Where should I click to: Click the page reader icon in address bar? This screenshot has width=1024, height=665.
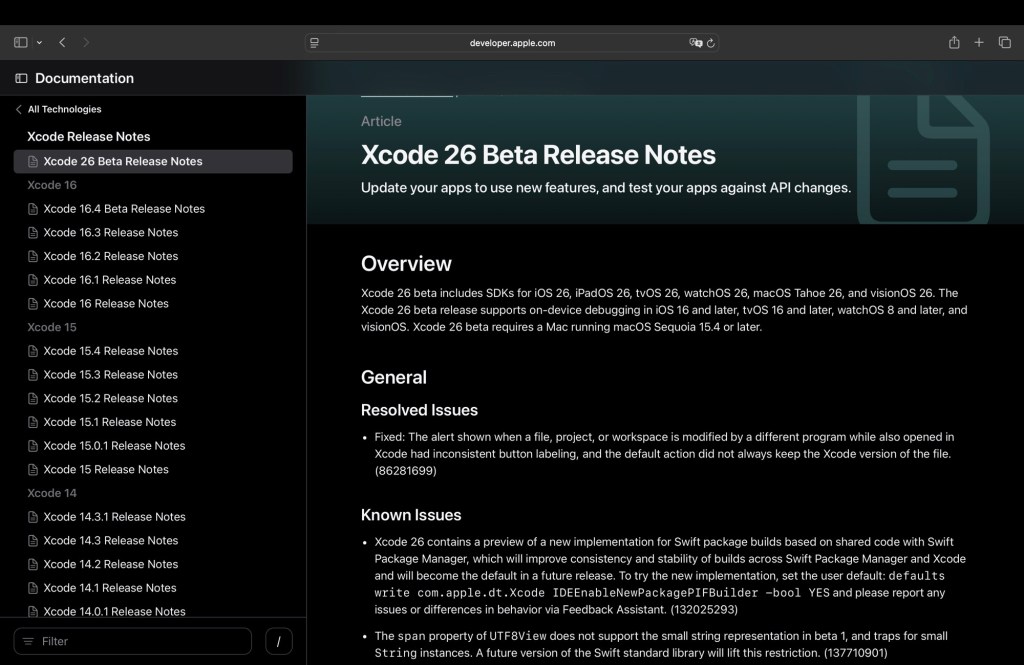(x=315, y=43)
